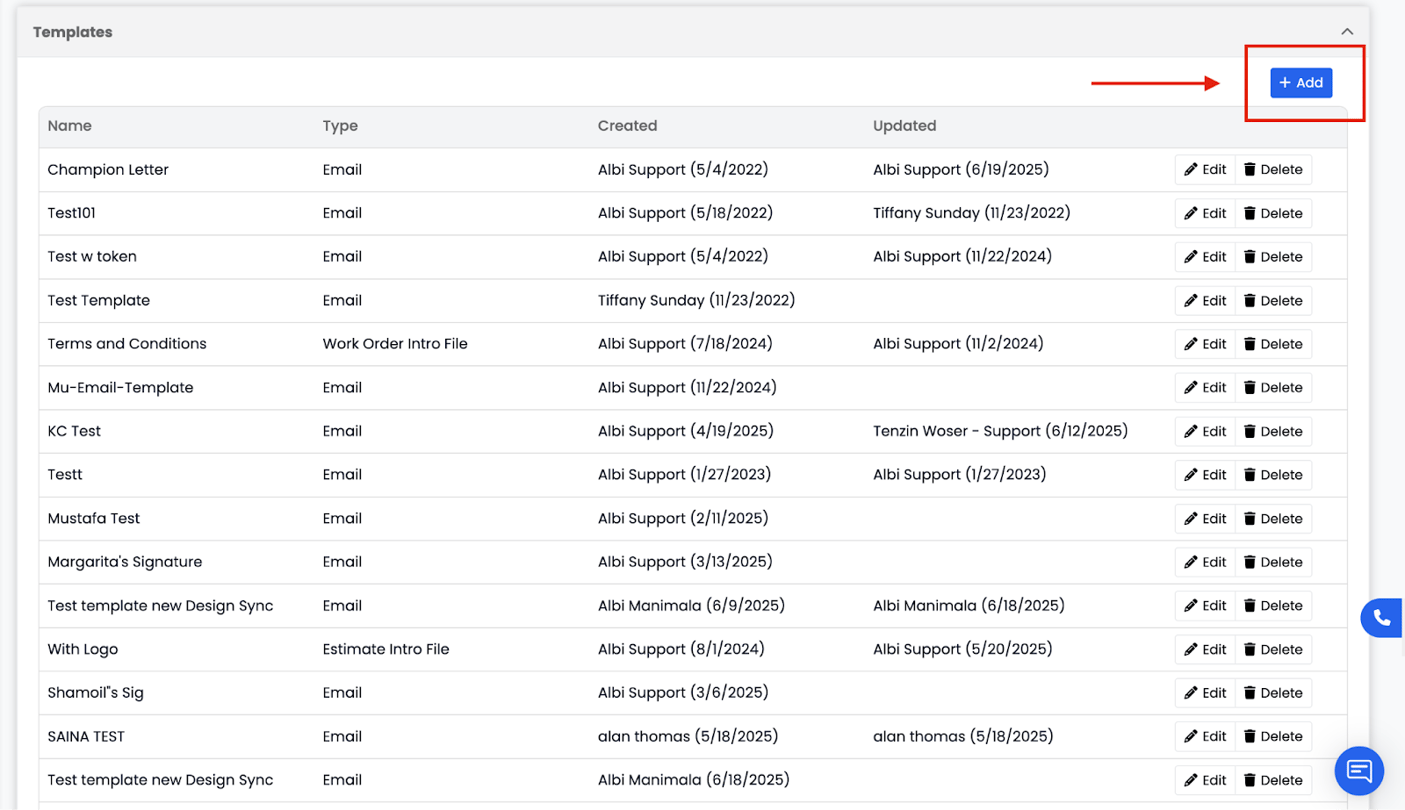
Task: Delete the Test Template row
Action: [x=1273, y=300]
